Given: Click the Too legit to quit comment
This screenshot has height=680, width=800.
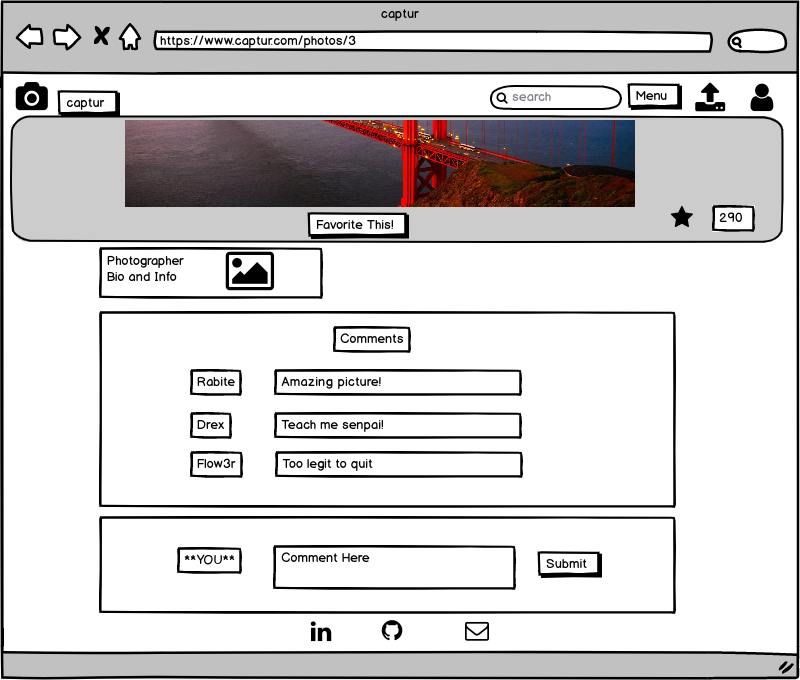Looking at the screenshot, I should pos(399,464).
